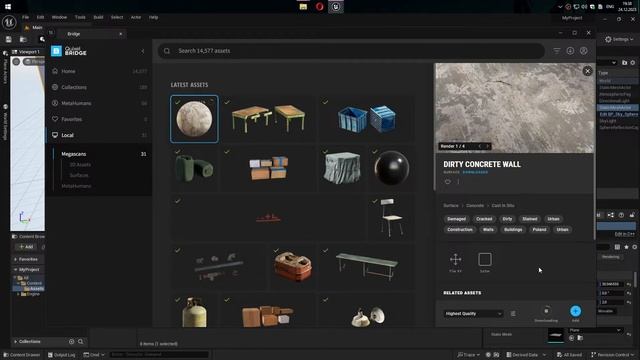This screenshot has width=640, height=360.
Task: Open the user account icon in Bridge
Action: 584,51
